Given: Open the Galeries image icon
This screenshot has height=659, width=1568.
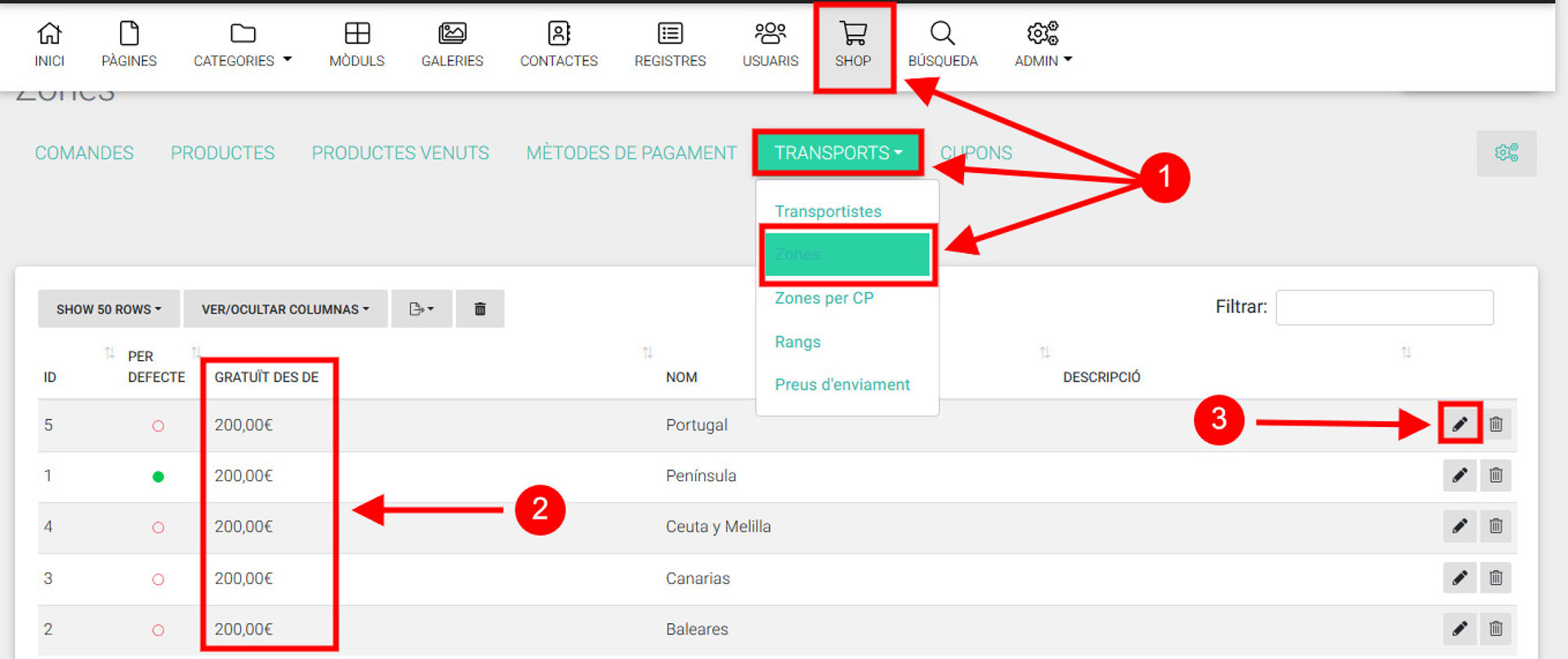Looking at the screenshot, I should [452, 34].
